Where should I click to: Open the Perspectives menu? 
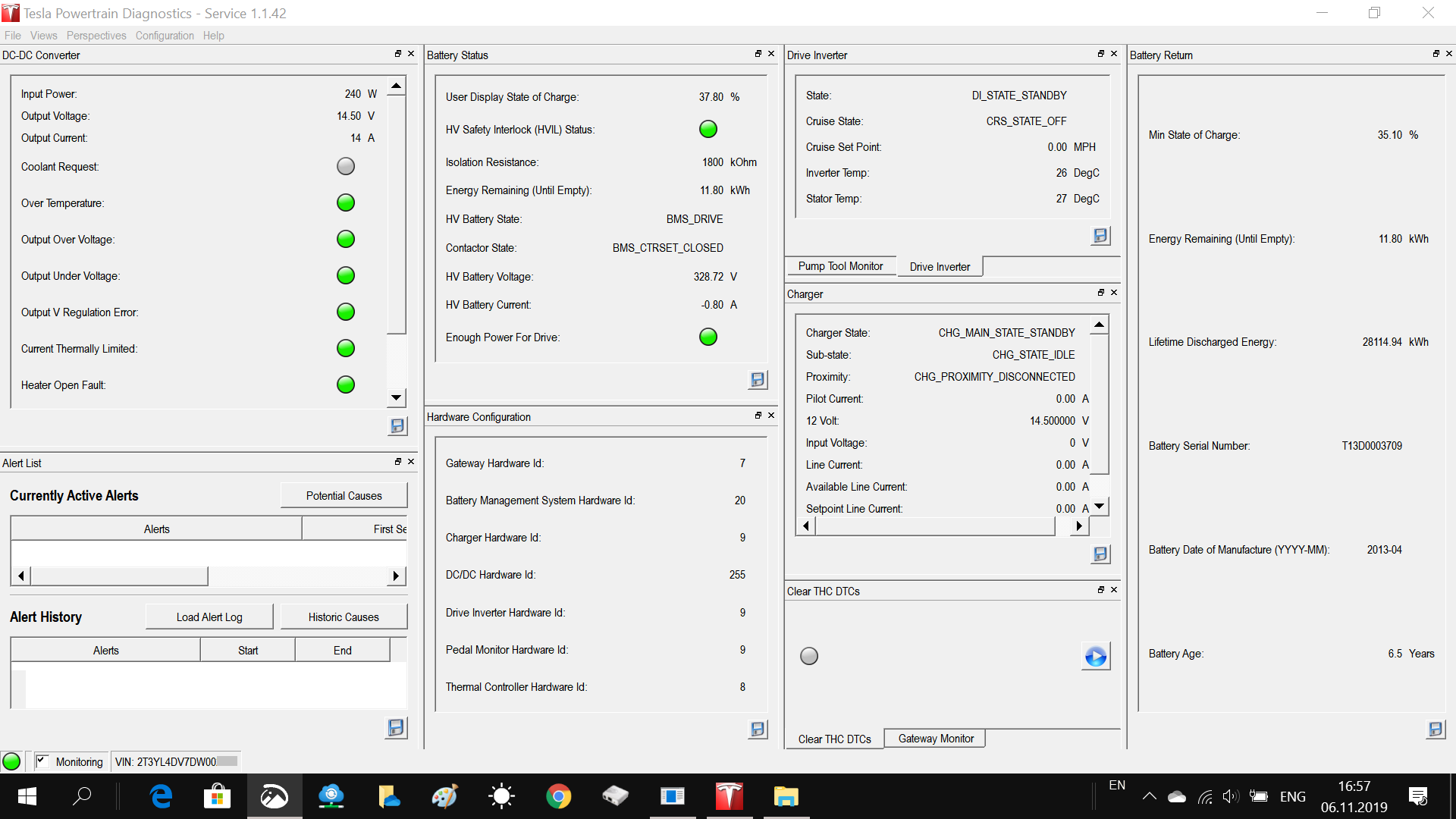coord(96,36)
